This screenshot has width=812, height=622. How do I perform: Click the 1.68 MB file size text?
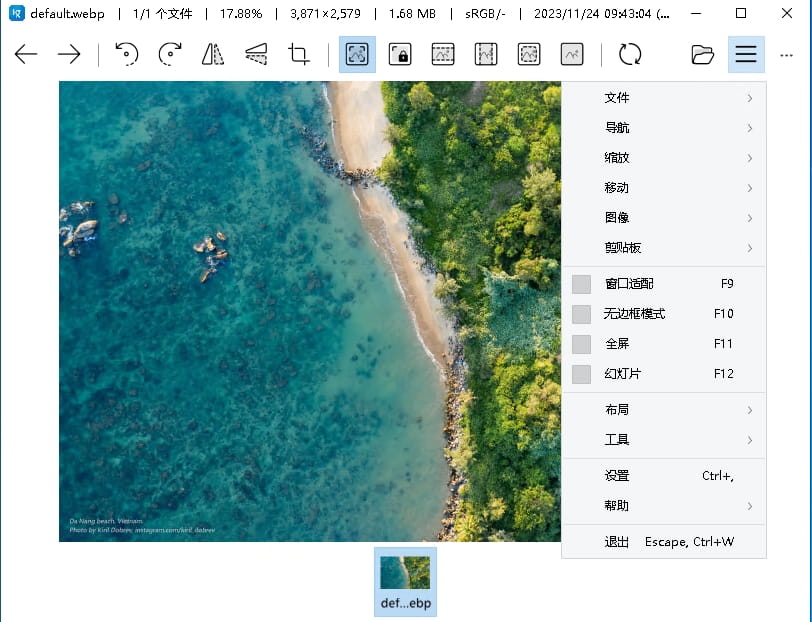tap(412, 13)
